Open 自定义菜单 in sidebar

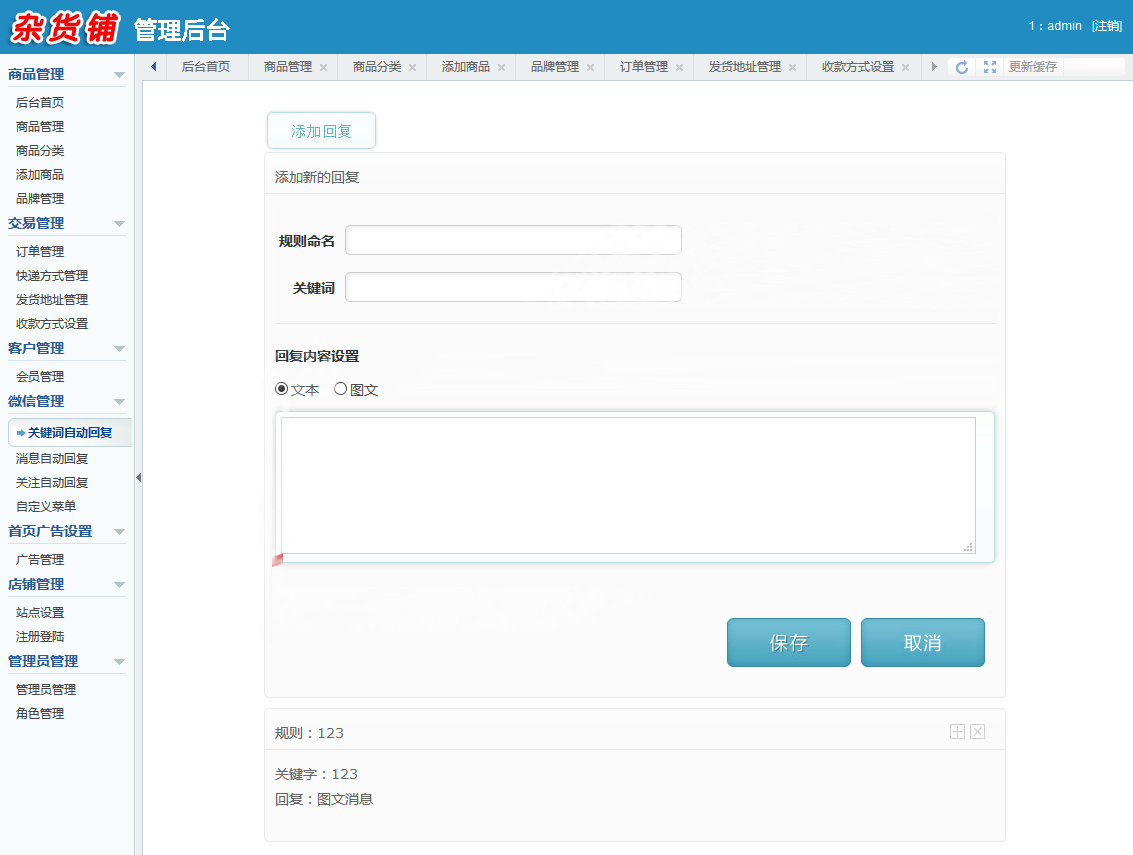coord(46,507)
